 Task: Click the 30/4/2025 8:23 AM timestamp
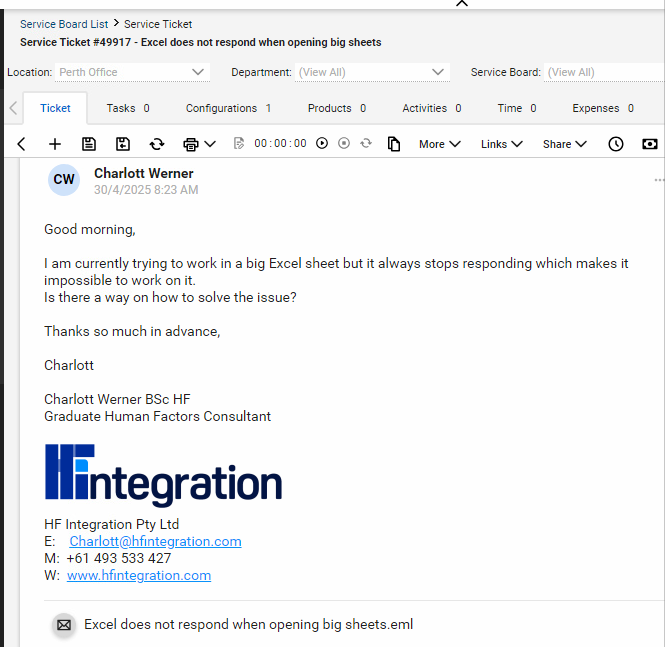(146, 190)
